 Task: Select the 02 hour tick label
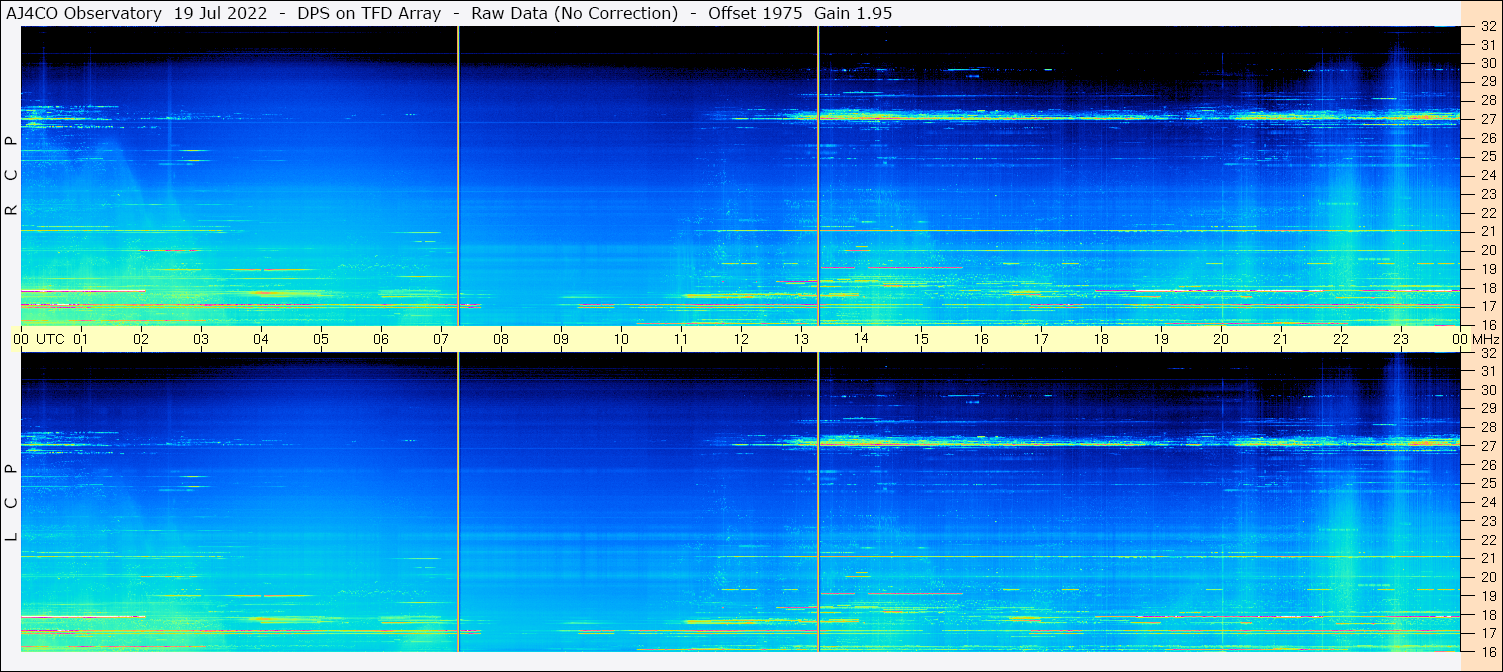(141, 339)
